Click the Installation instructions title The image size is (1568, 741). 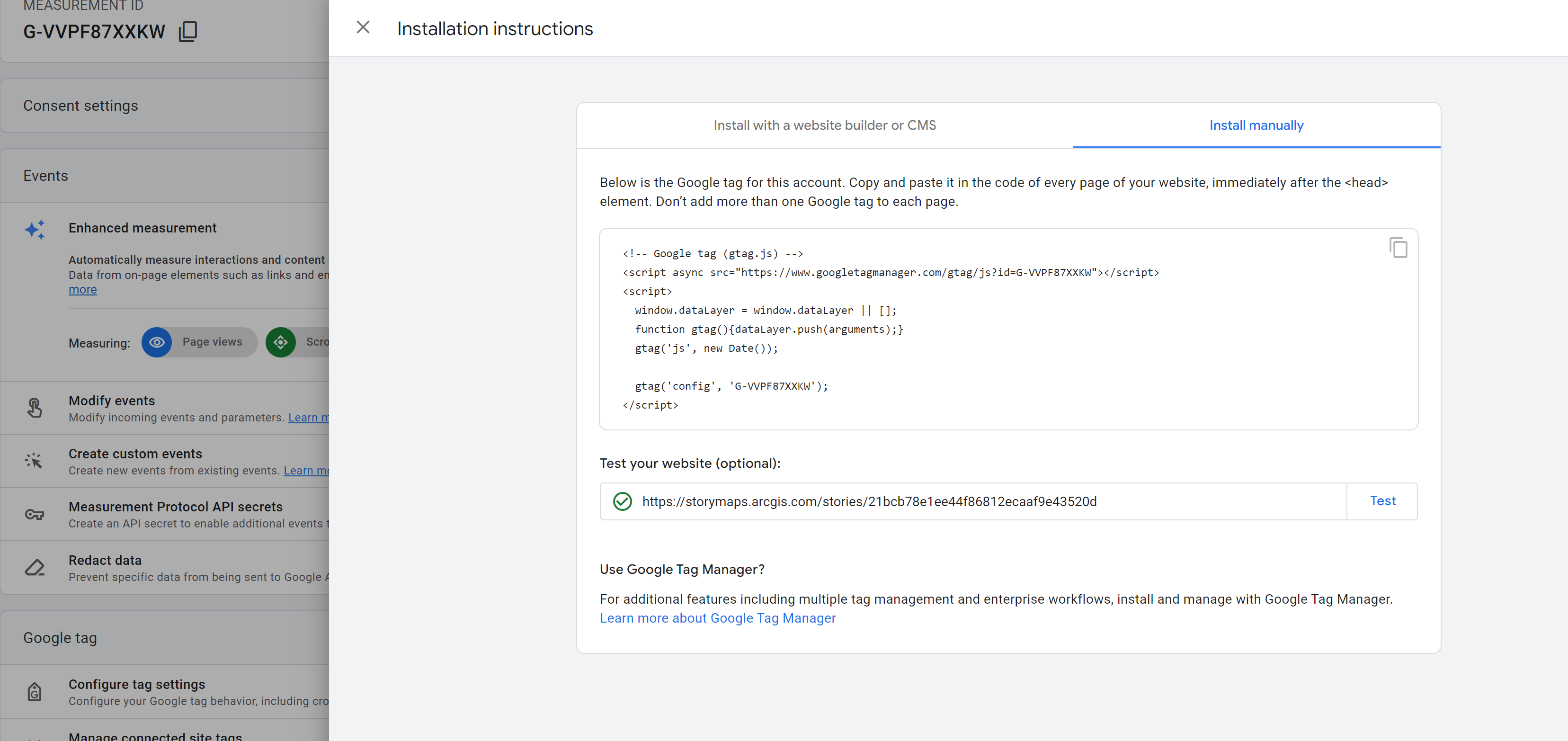[495, 28]
